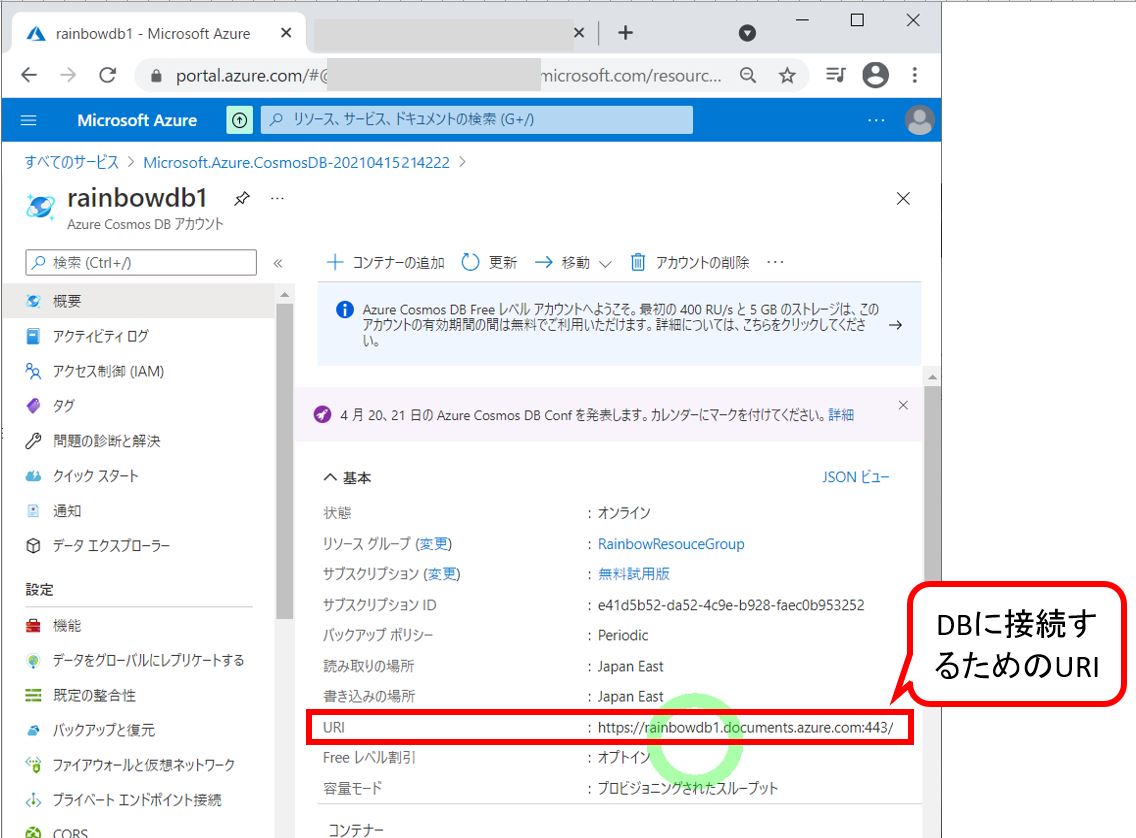The height and width of the screenshot is (838, 1136).
Task: Show more toolbar commands ellipsis
Action: pos(775,262)
